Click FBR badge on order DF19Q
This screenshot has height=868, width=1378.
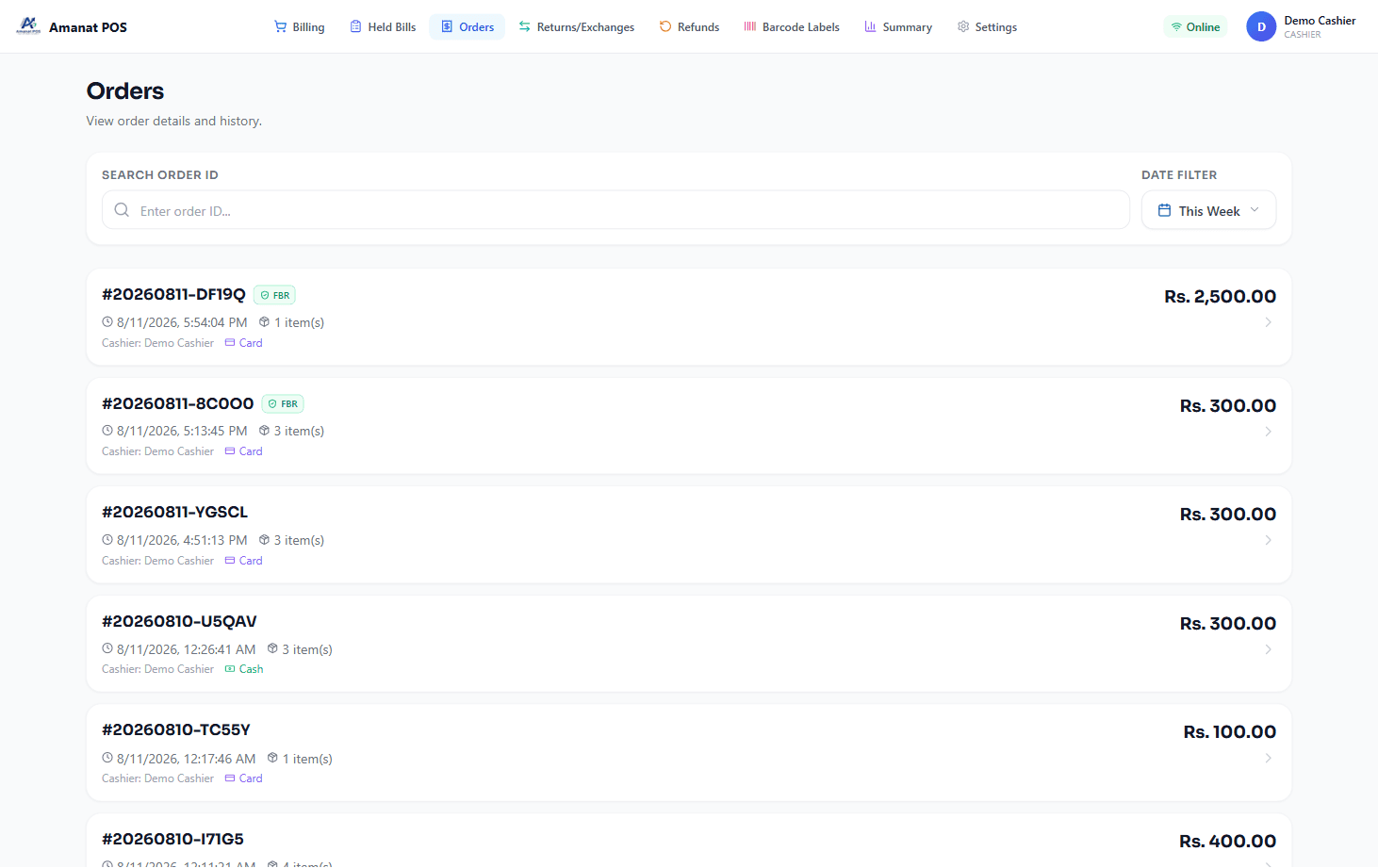(274, 295)
